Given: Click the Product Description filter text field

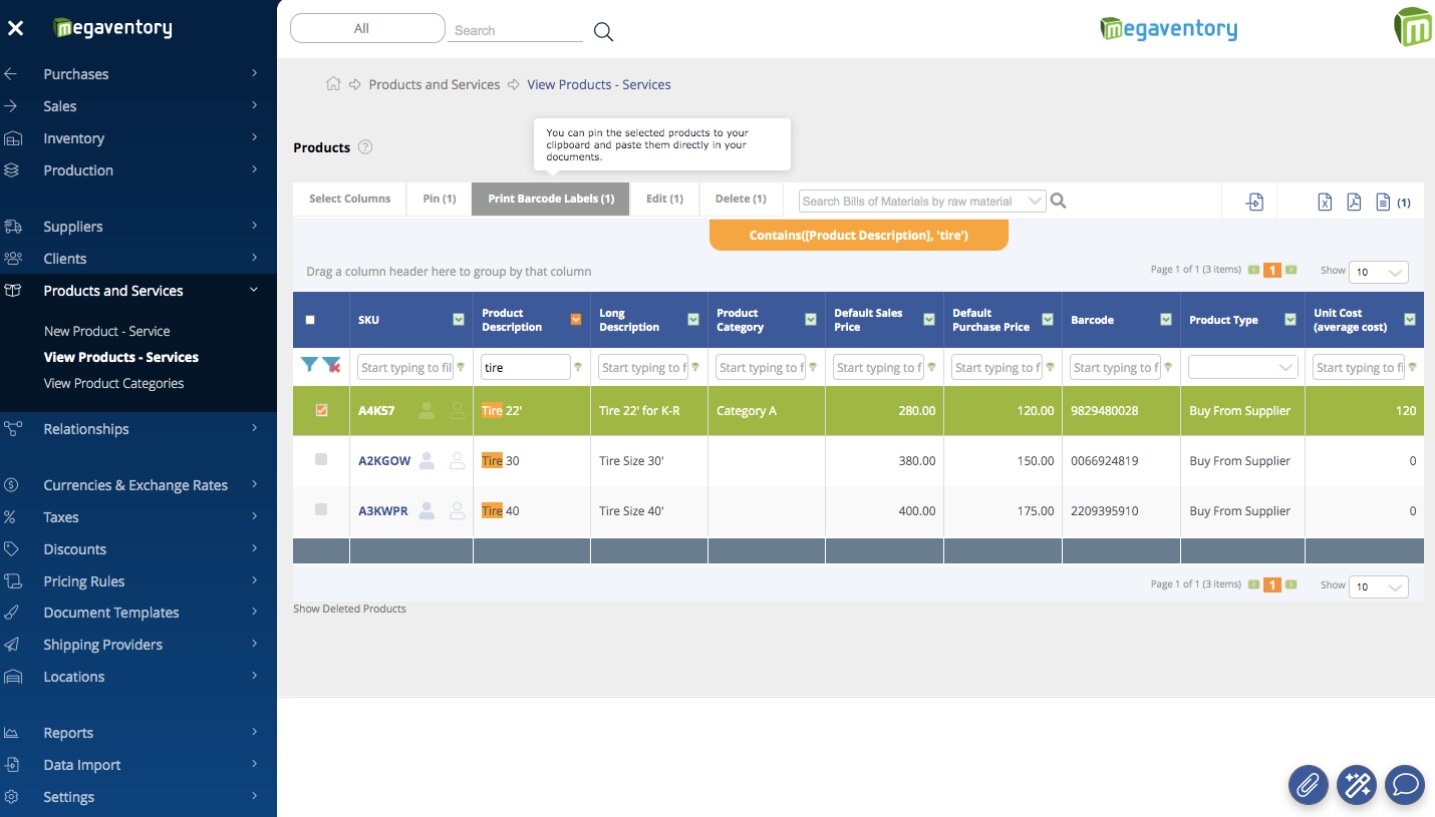Looking at the screenshot, I should coord(525,367).
